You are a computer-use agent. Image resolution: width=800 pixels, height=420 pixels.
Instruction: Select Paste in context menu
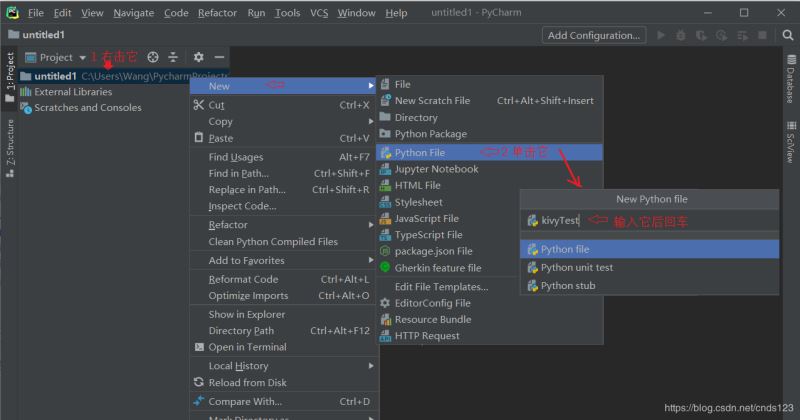(283, 138)
